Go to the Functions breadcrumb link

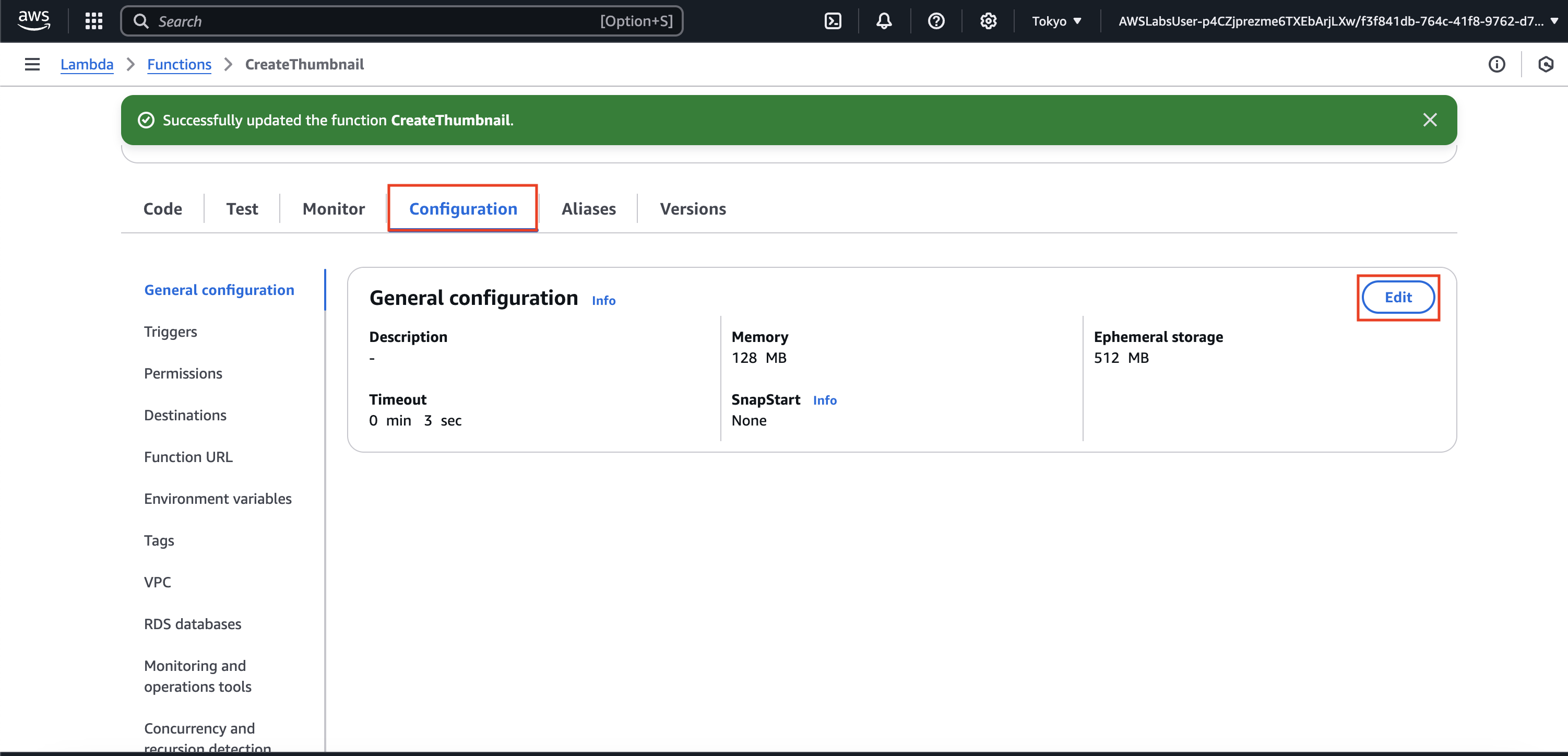click(x=179, y=64)
